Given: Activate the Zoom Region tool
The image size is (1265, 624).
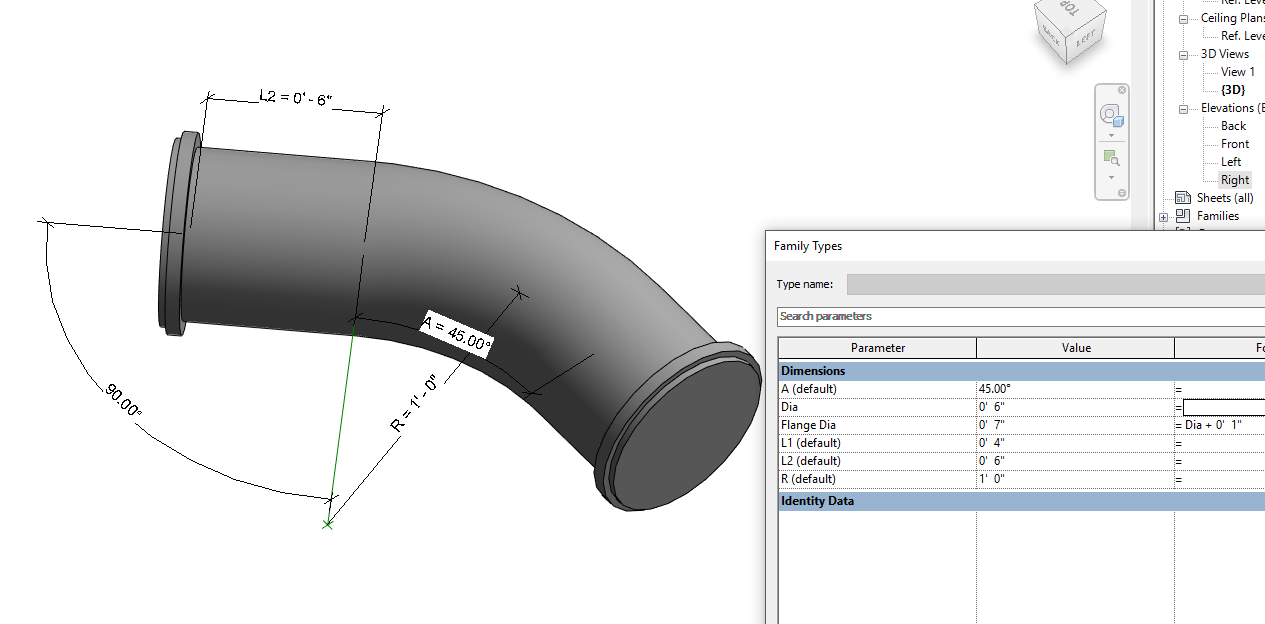Looking at the screenshot, I should pos(1111,157).
